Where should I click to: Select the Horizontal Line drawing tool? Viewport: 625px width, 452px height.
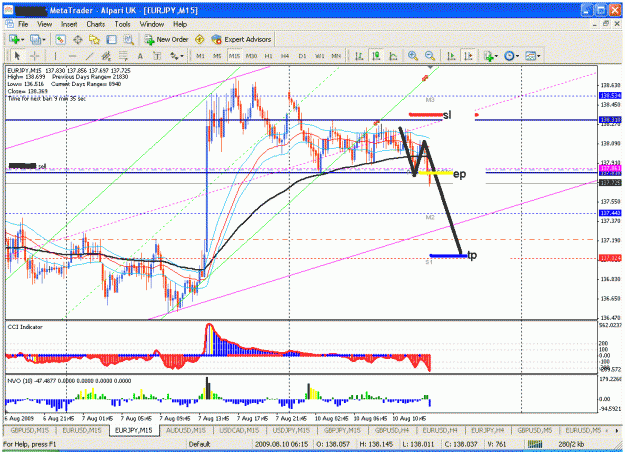coord(73,56)
